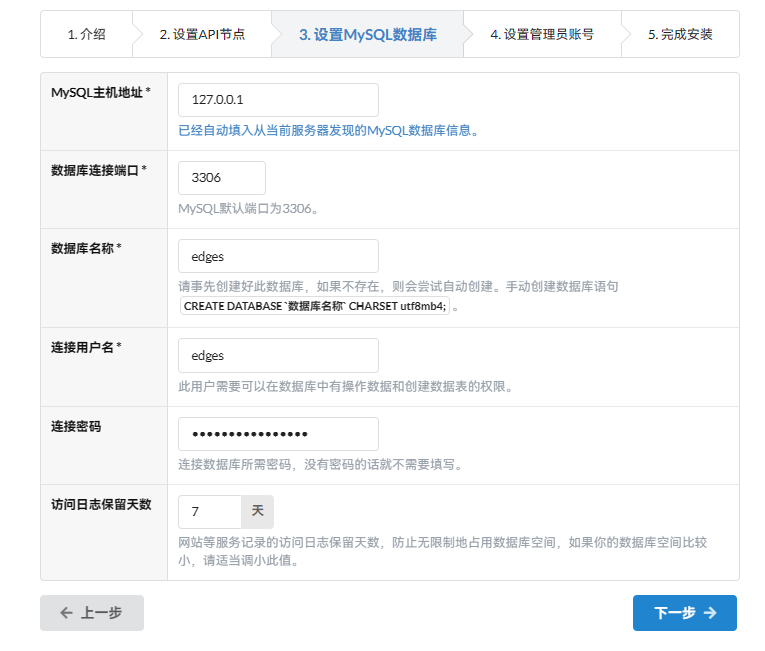Click the 数据库连接端口 input with 3306

point(221,178)
